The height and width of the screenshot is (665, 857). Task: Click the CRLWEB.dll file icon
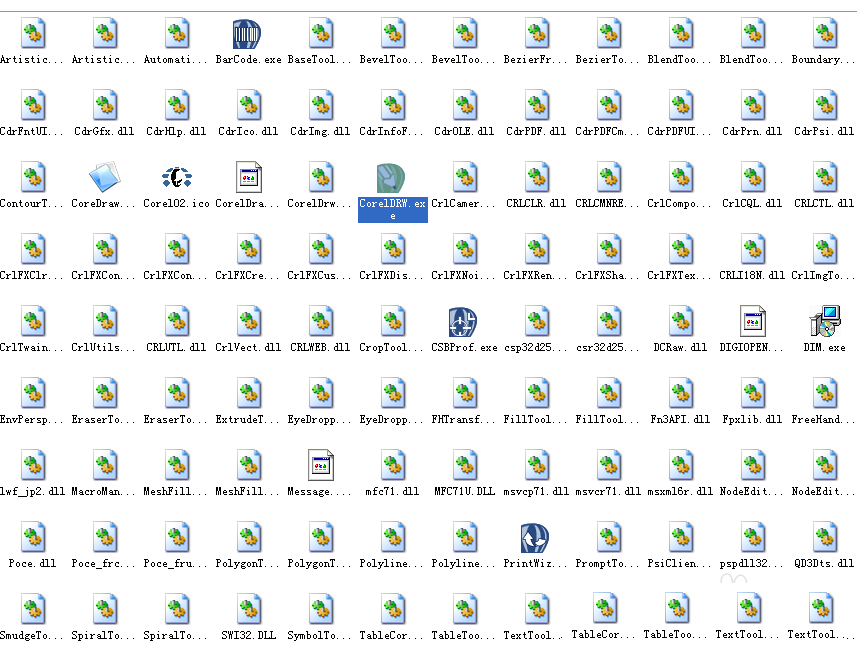tap(321, 321)
